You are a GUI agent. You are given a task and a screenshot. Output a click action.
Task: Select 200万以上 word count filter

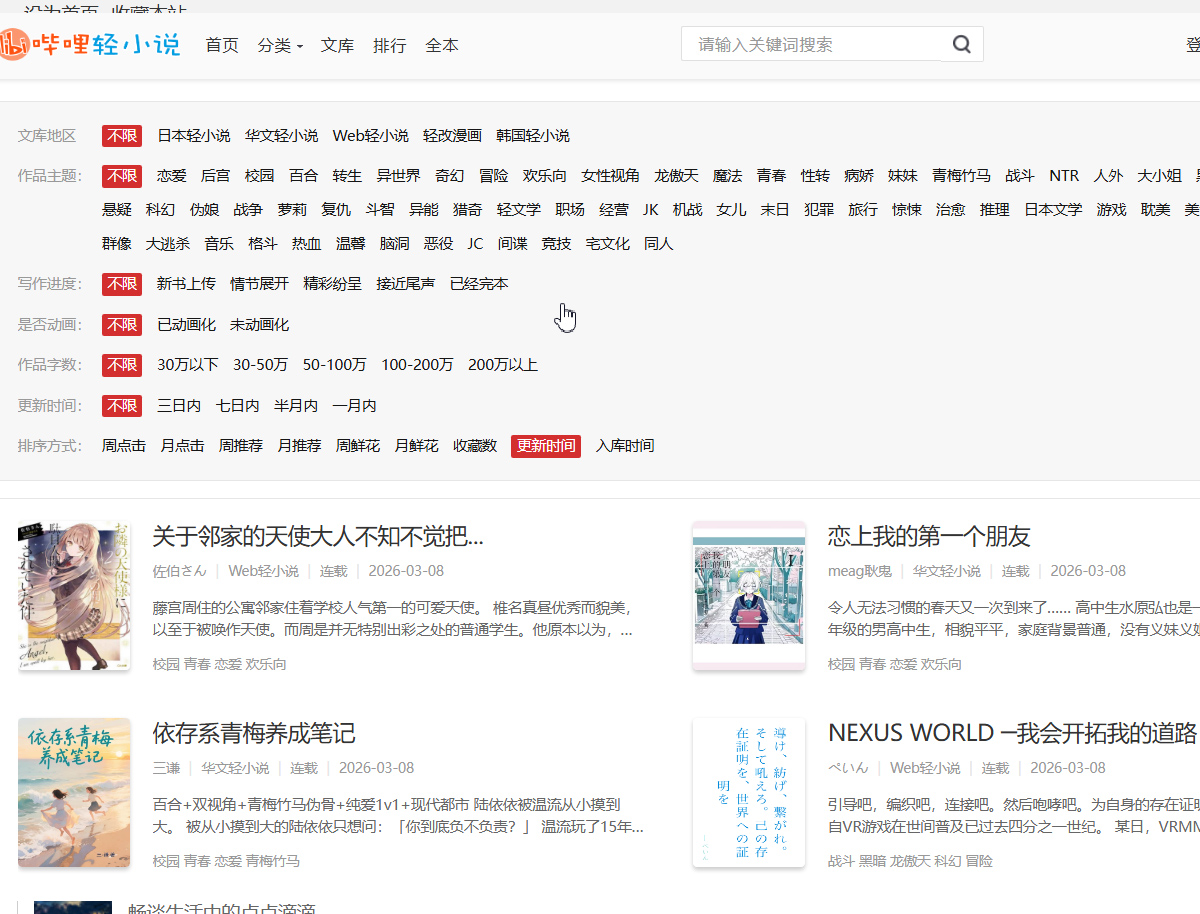[503, 365]
